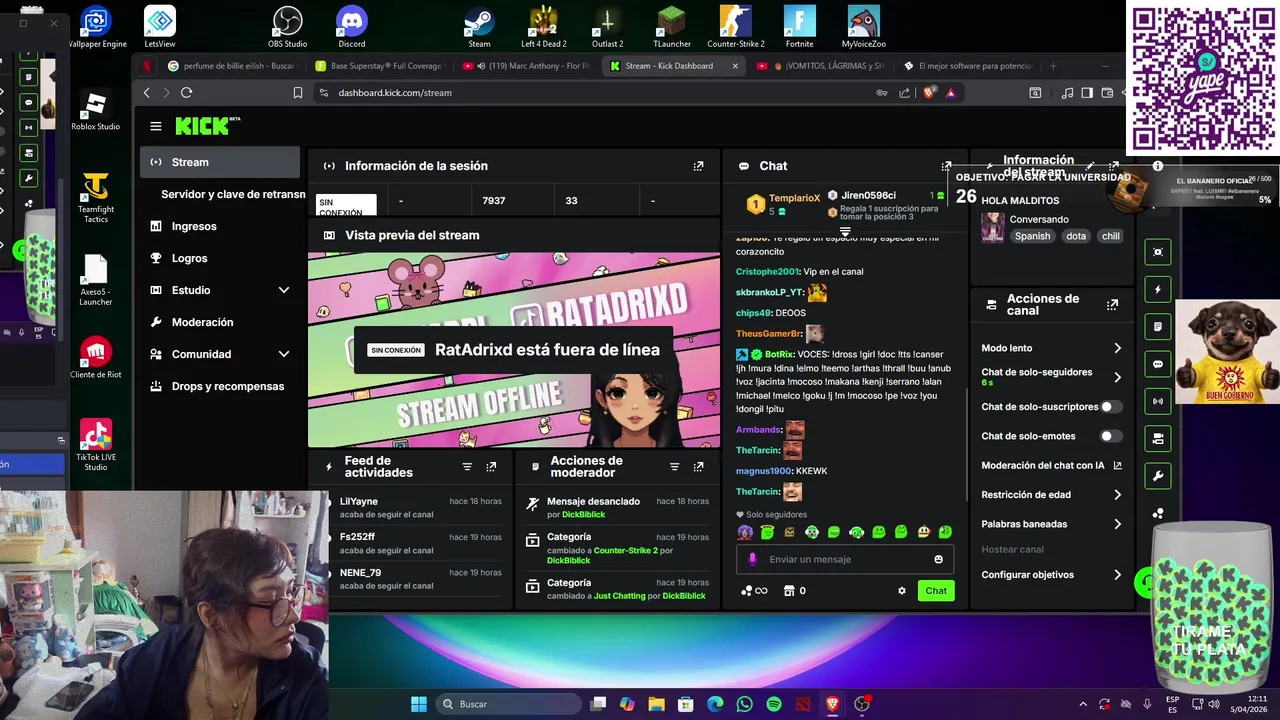Open Servidor y clave de retransmisión

coord(233,194)
